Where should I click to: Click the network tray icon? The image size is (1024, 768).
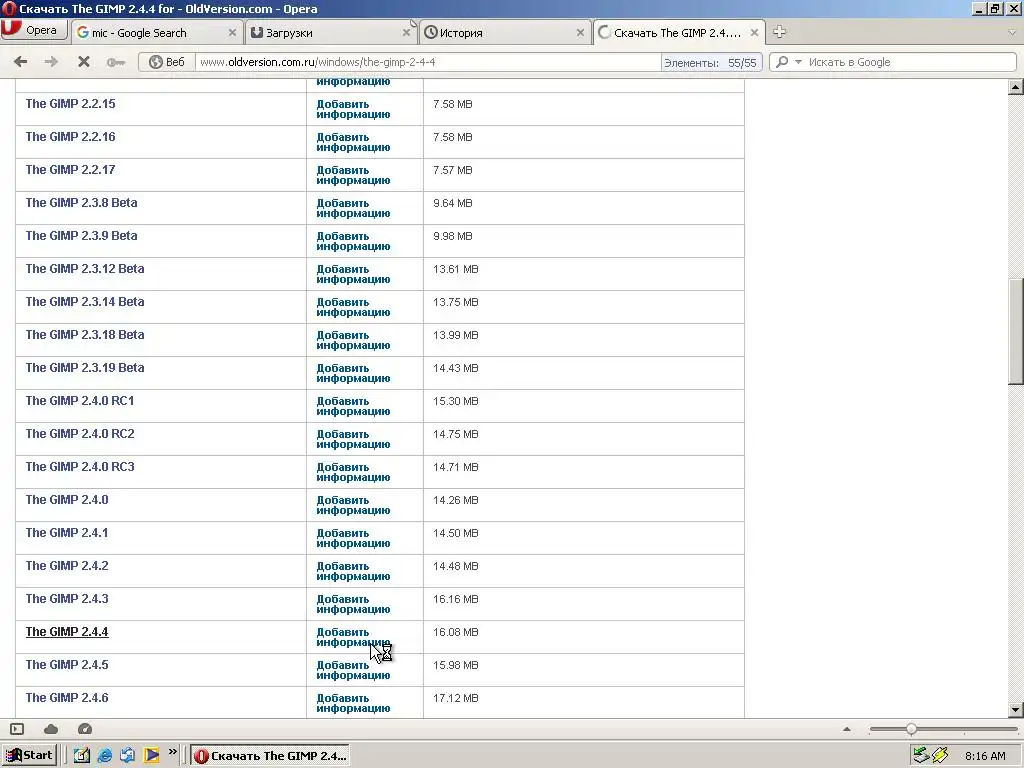(921, 755)
